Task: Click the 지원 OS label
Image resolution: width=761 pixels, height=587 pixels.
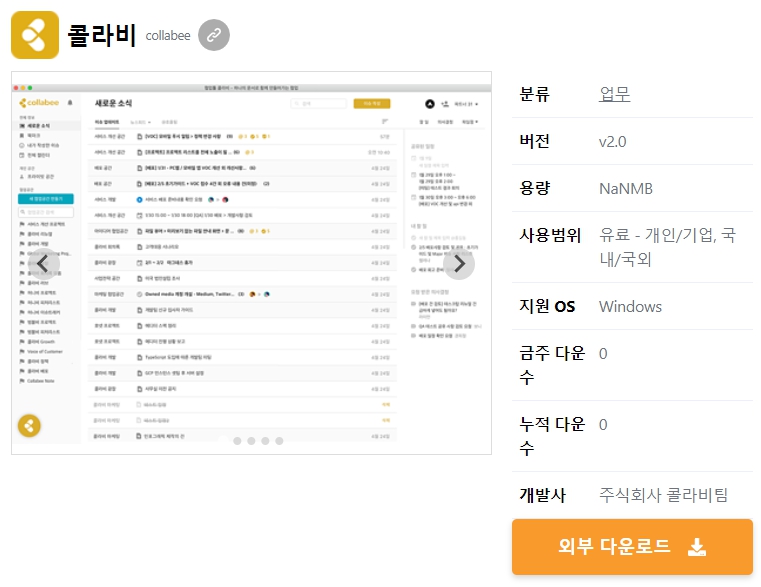Action: 547,306
